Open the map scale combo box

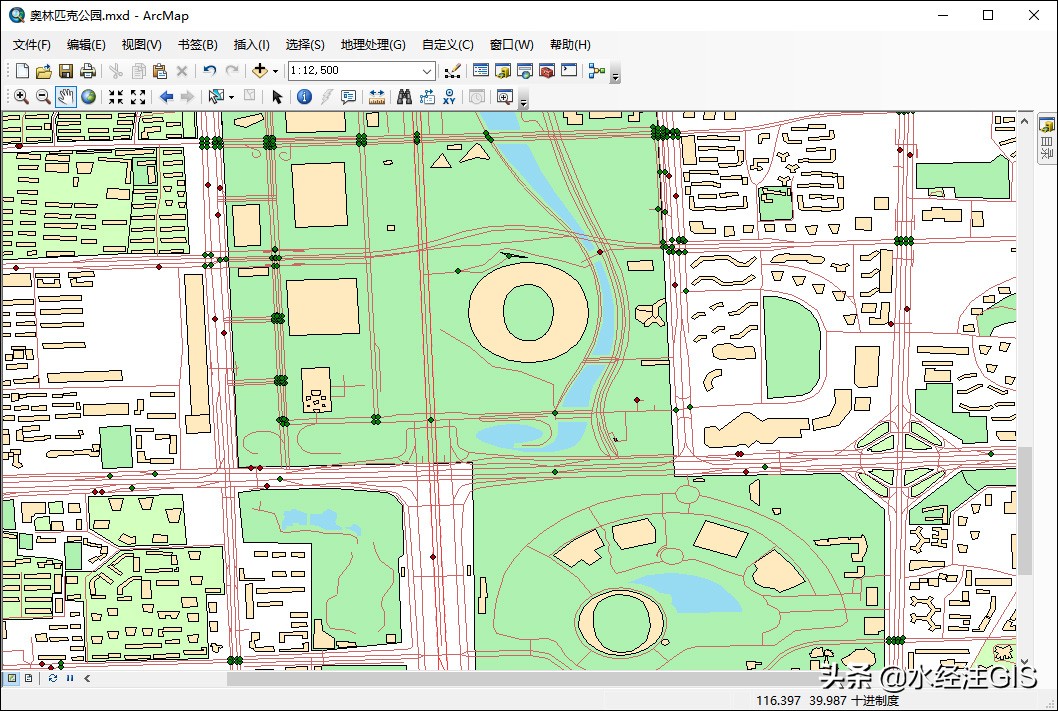point(428,71)
